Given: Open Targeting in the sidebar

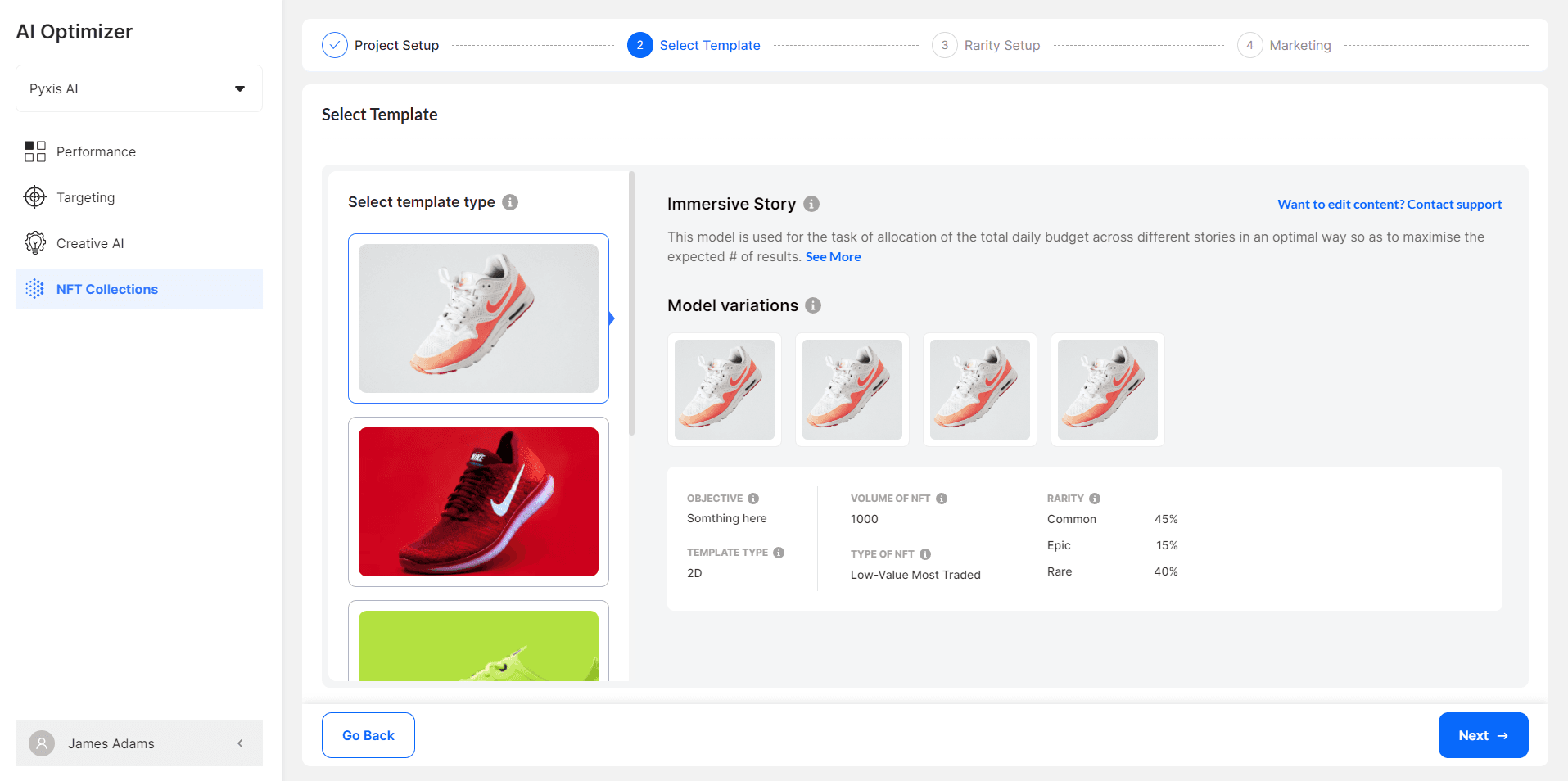Looking at the screenshot, I should point(139,197).
